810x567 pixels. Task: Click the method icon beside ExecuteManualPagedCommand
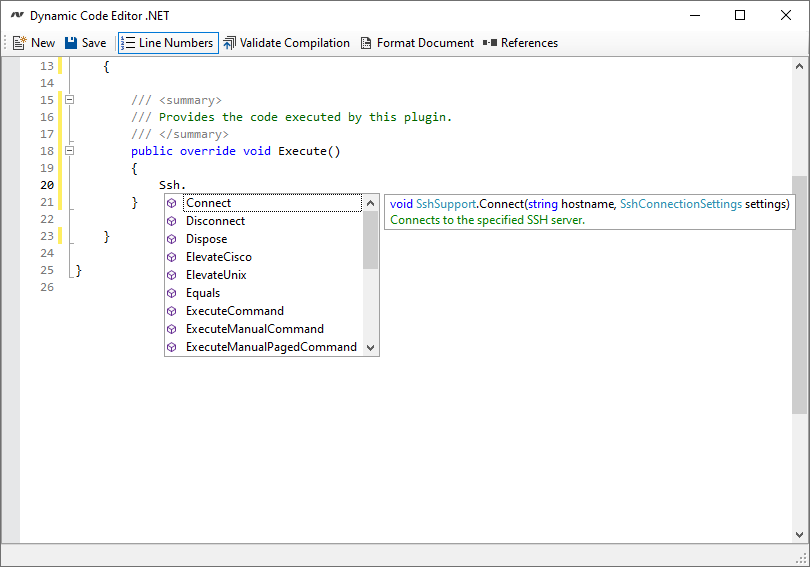172,348
